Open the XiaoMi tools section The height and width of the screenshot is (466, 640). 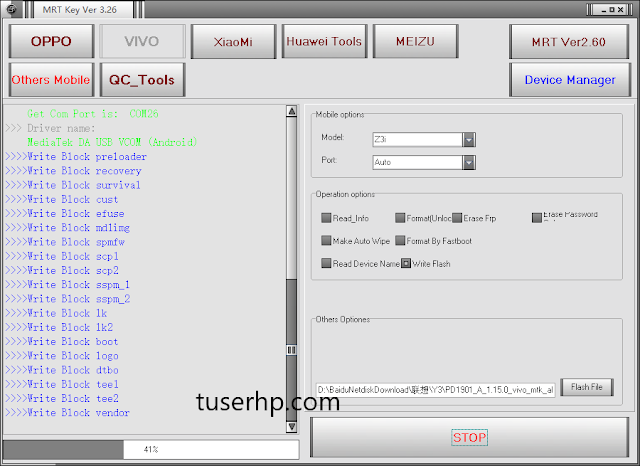(x=233, y=41)
